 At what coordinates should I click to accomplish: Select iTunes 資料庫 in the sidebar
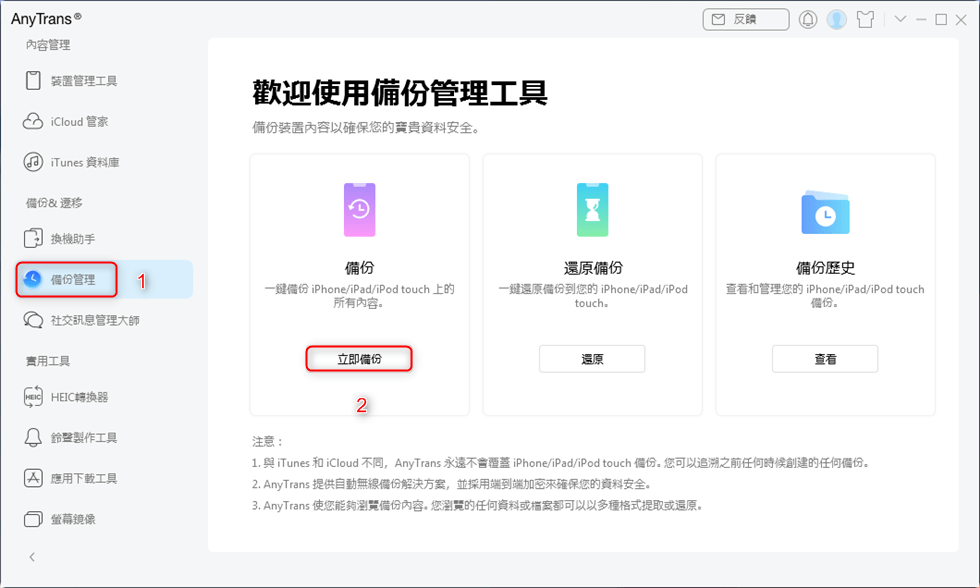click(x=84, y=162)
